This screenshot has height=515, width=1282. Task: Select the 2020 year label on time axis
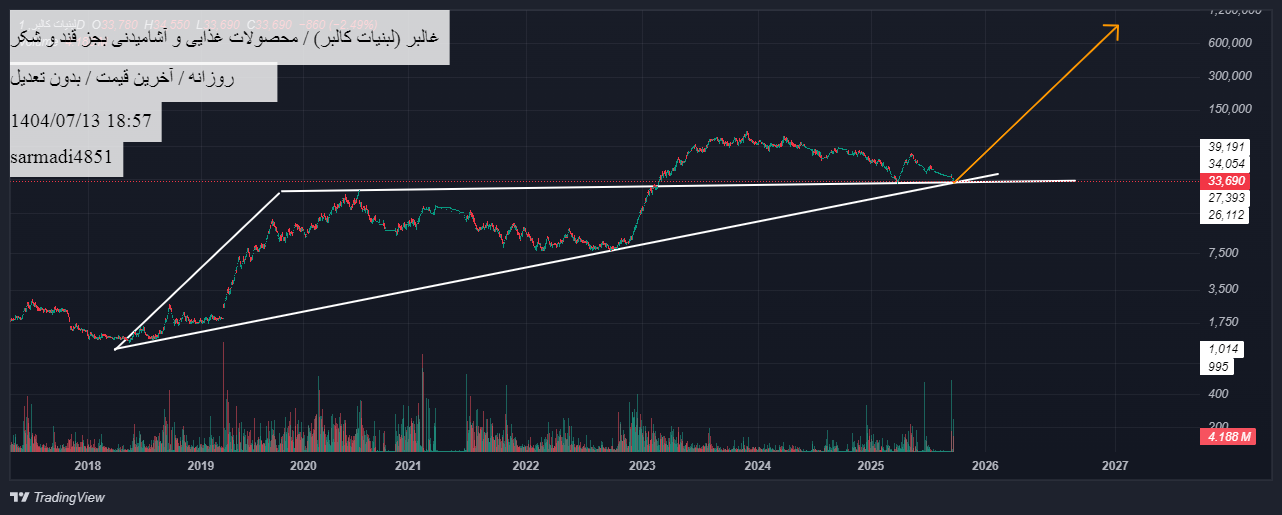[303, 465]
